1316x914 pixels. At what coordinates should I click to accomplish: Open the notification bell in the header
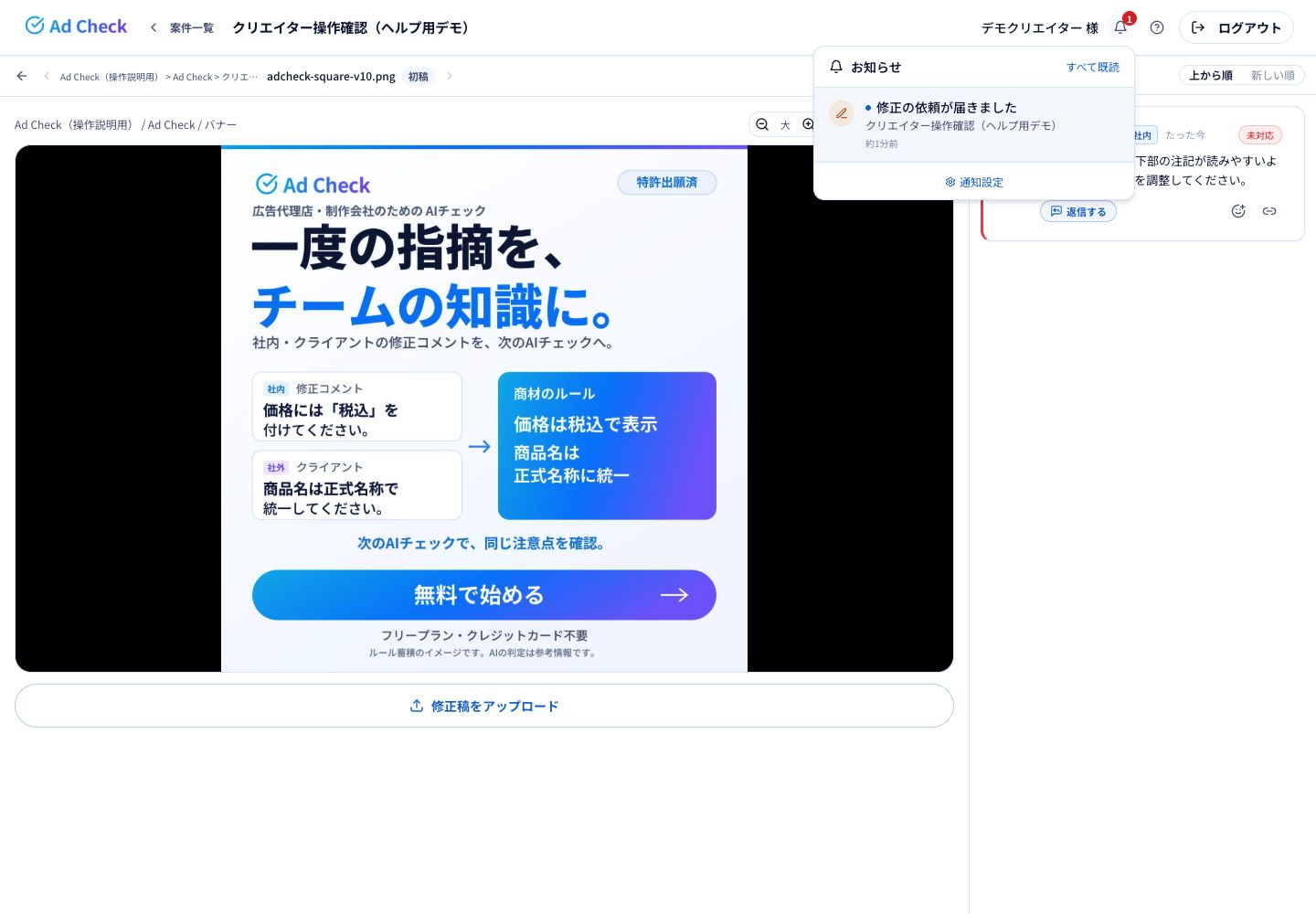point(1120,27)
